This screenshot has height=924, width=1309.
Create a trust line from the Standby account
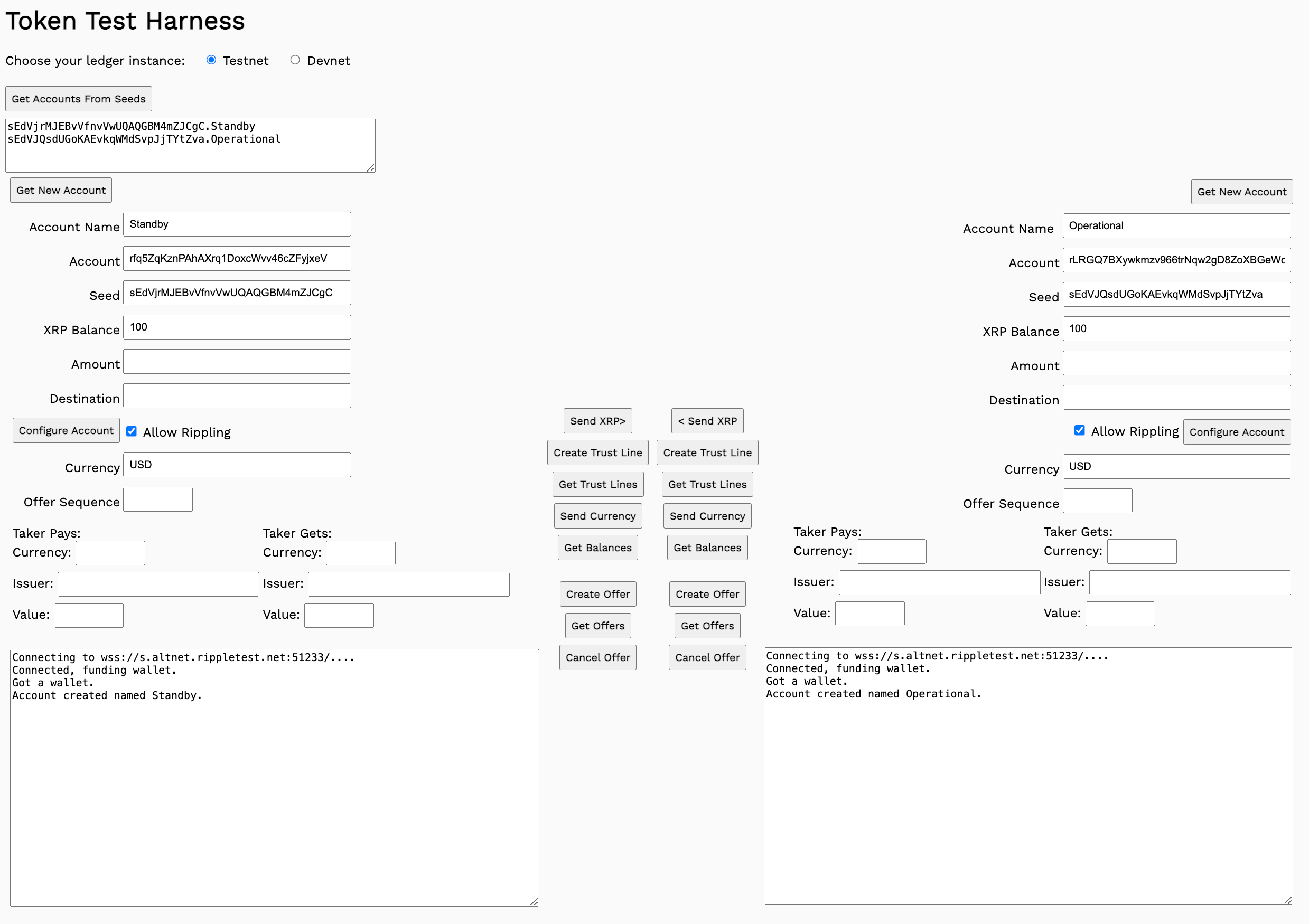(x=597, y=452)
